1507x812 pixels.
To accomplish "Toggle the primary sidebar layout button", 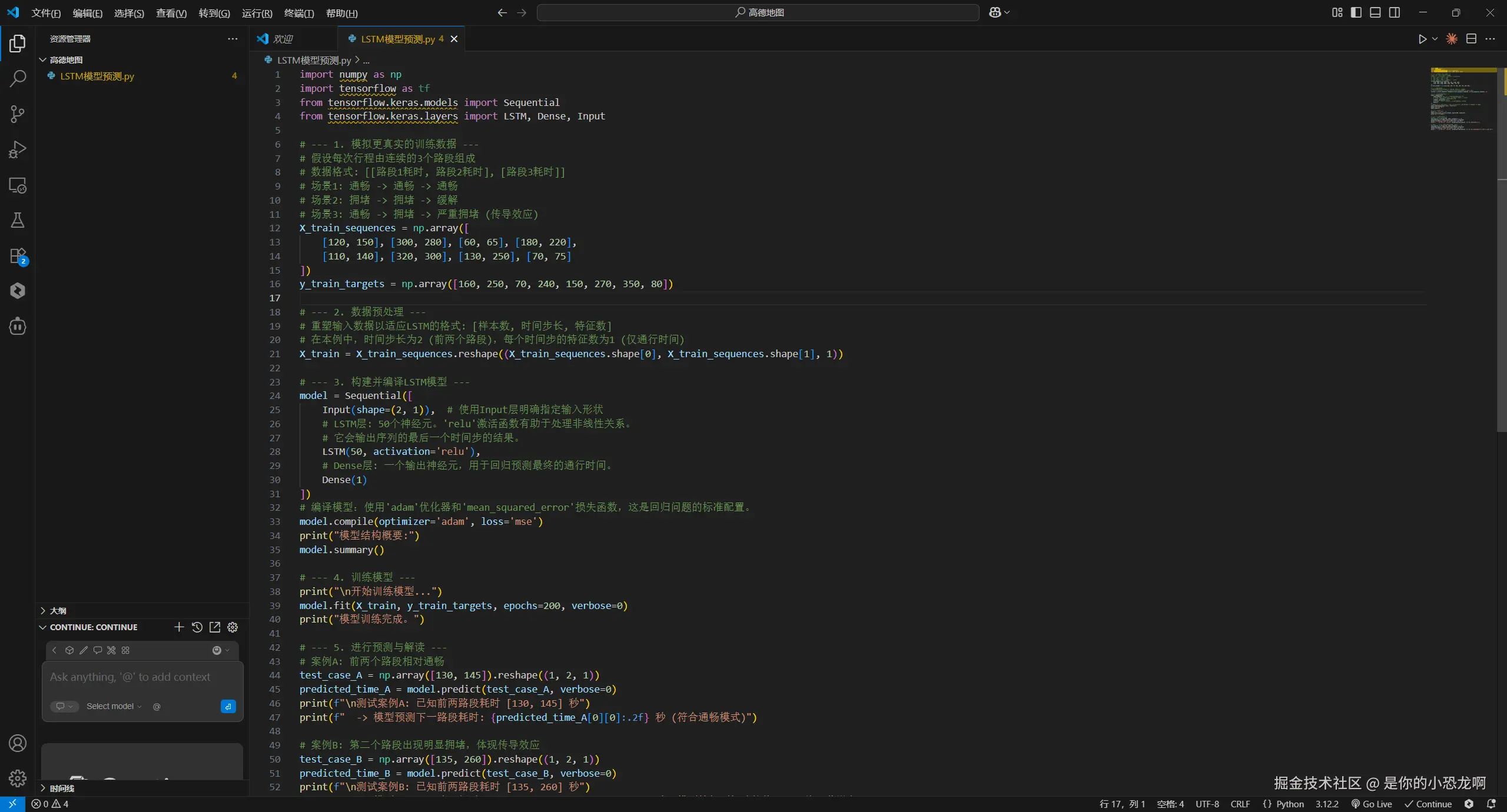I will pos(1356,12).
